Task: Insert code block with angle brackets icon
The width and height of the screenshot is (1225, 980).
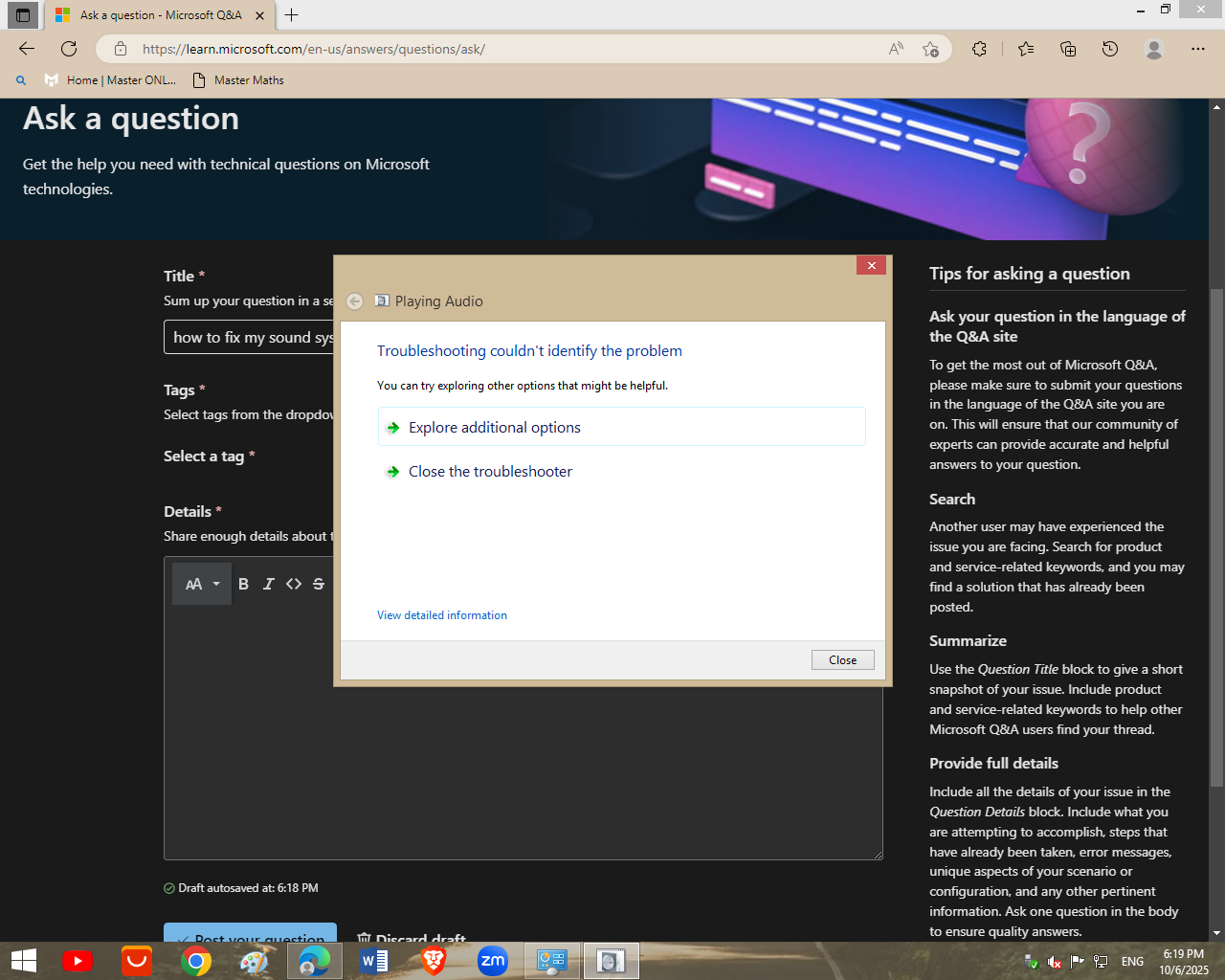Action: [294, 584]
